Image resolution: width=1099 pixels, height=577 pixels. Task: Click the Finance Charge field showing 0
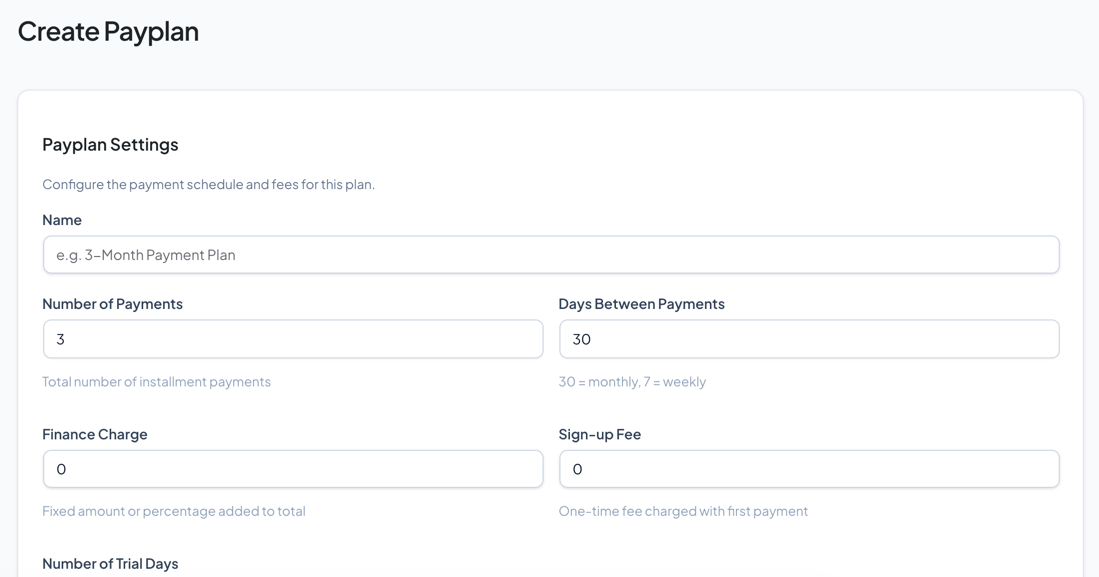[x=292, y=468]
